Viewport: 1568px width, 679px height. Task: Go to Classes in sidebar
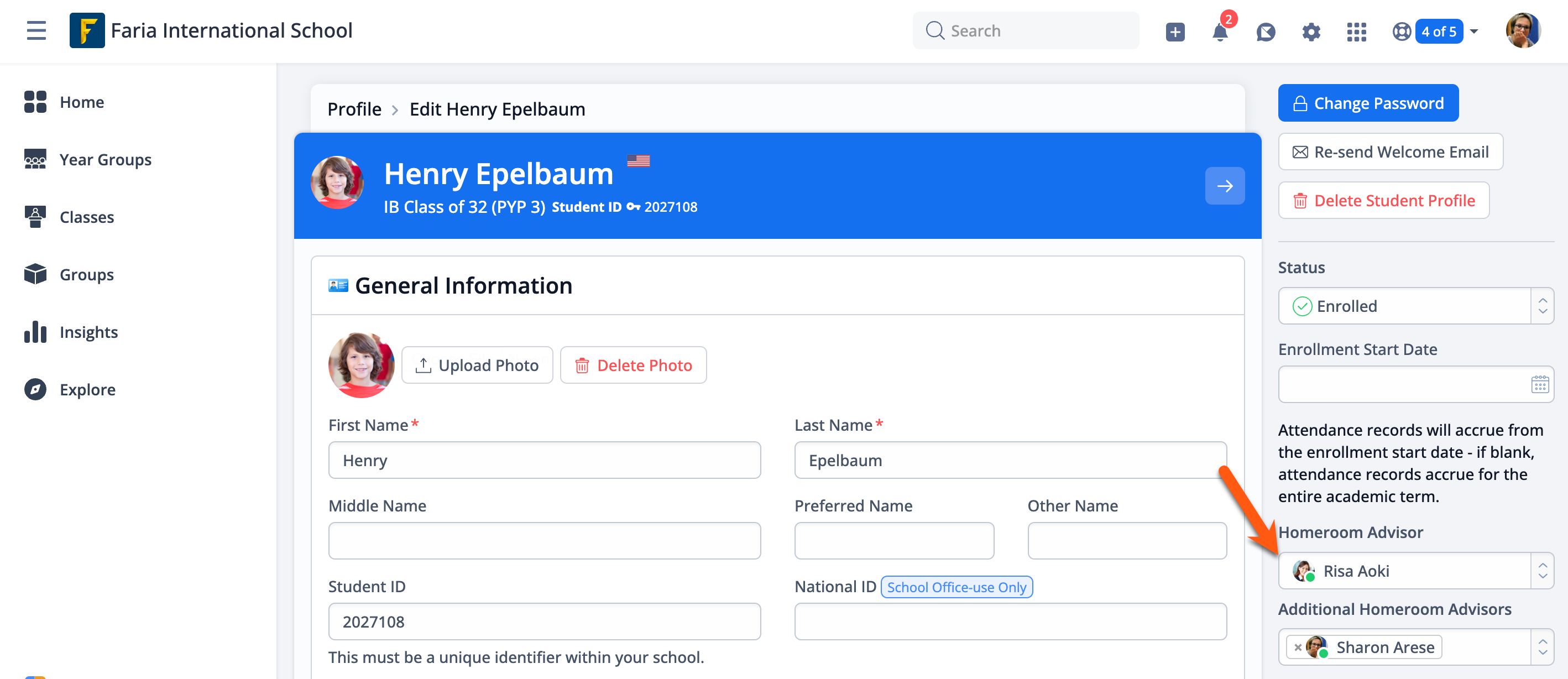86,217
